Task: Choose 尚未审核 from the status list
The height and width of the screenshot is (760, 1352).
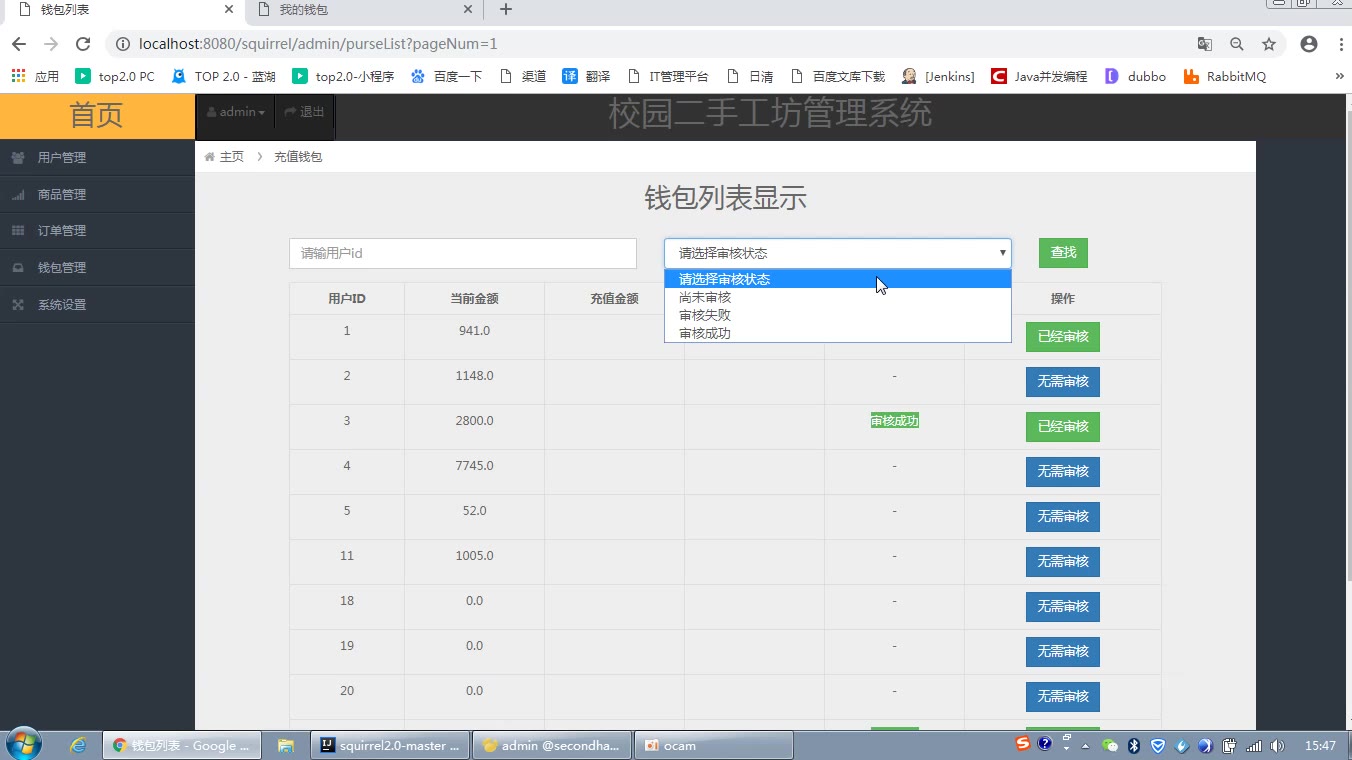Action: [705, 297]
